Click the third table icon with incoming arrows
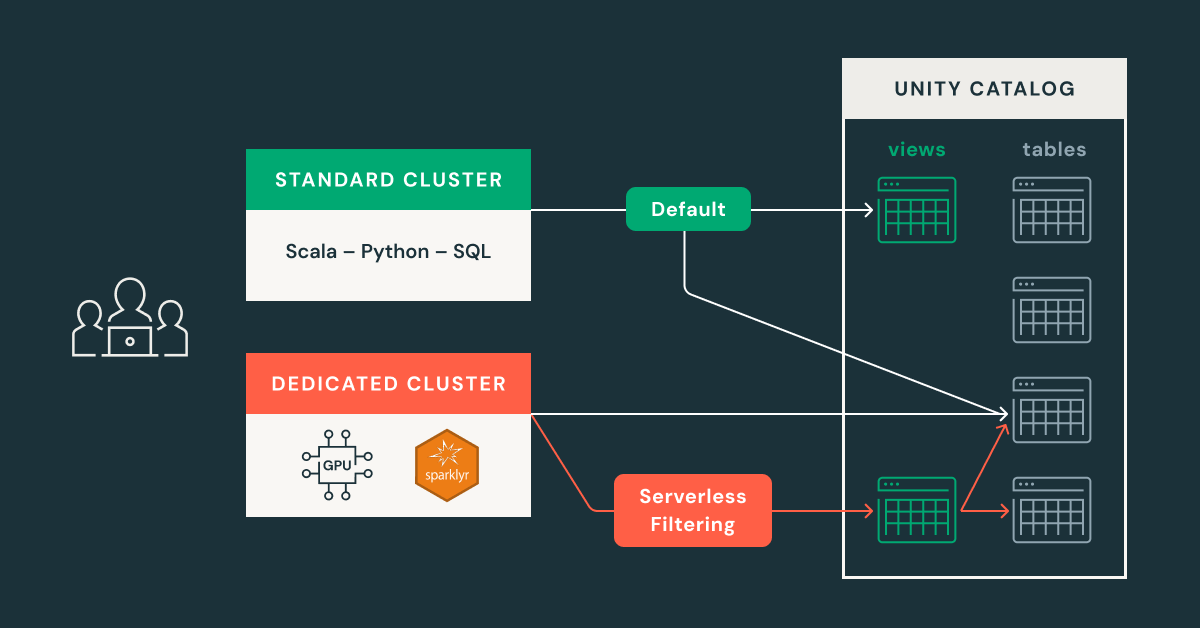This screenshot has width=1200, height=628. [1051, 410]
